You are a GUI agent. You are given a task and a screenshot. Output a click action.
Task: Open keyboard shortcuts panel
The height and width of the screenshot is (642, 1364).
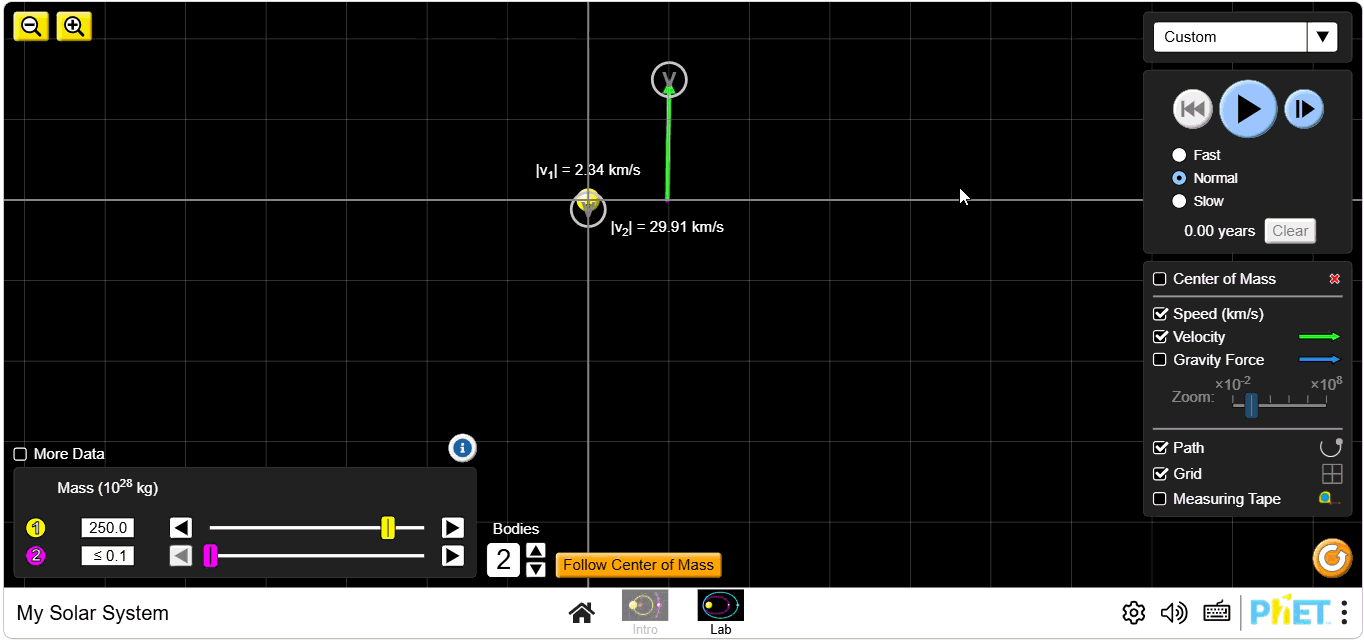pyautogui.click(x=1216, y=612)
